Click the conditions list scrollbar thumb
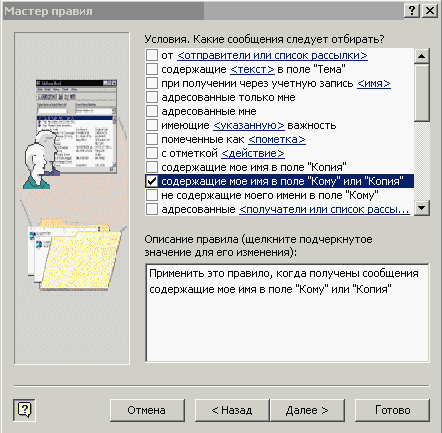Viewport: 442px width, 433px height. [422, 93]
